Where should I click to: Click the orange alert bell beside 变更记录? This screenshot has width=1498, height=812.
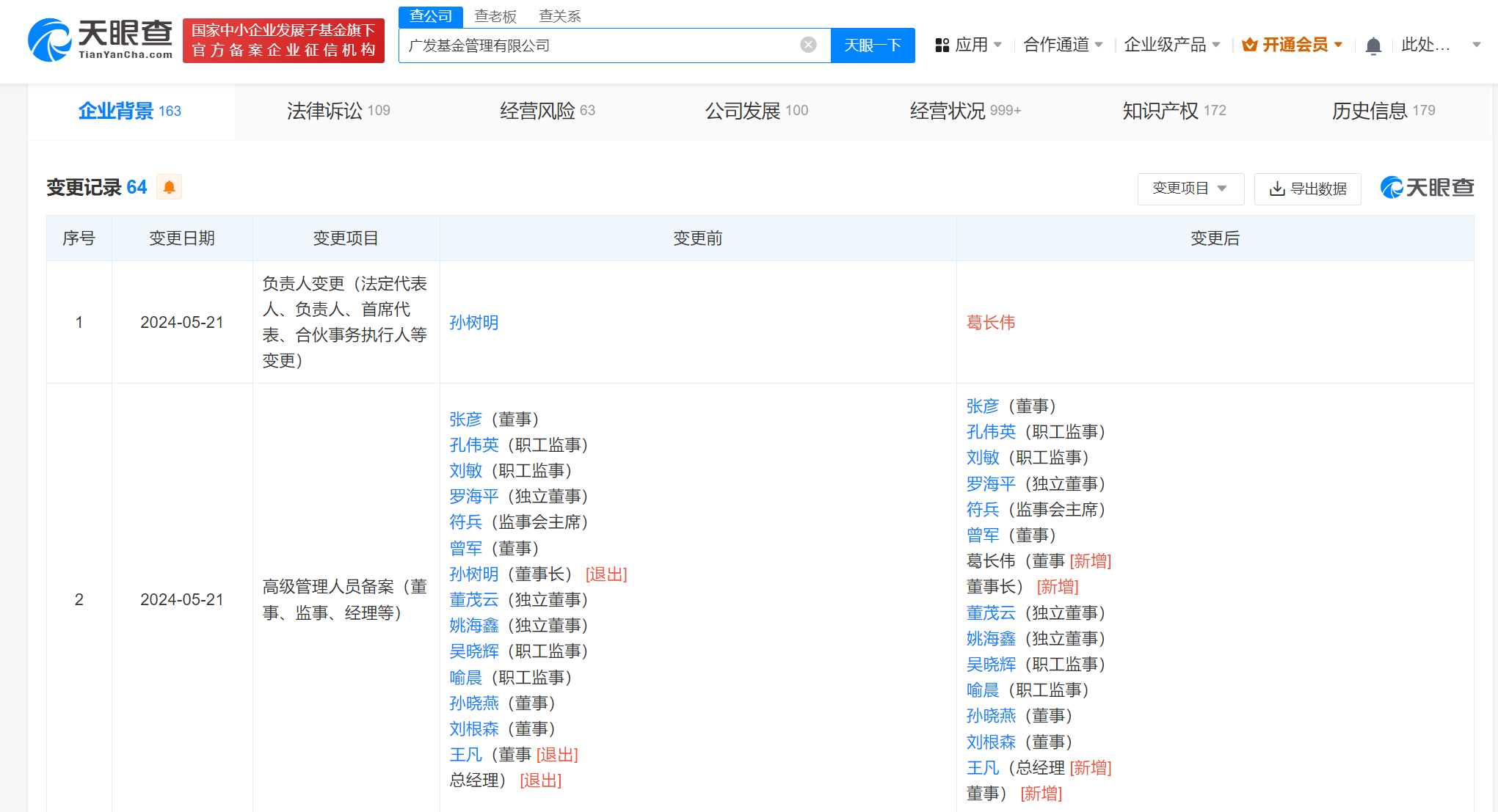point(170,187)
